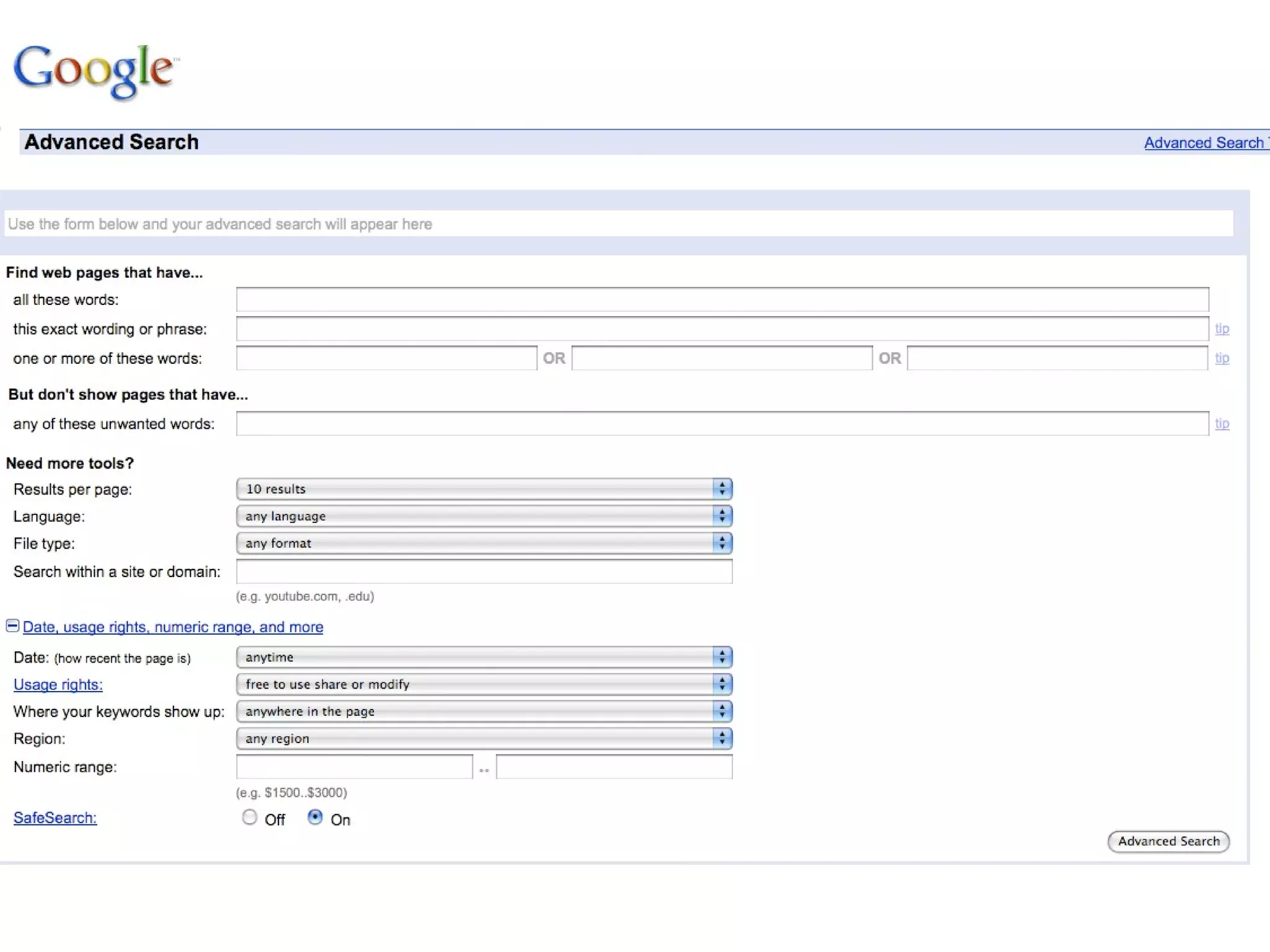The image size is (1270, 952).
Task: Open the Region dropdown
Action: point(484,739)
